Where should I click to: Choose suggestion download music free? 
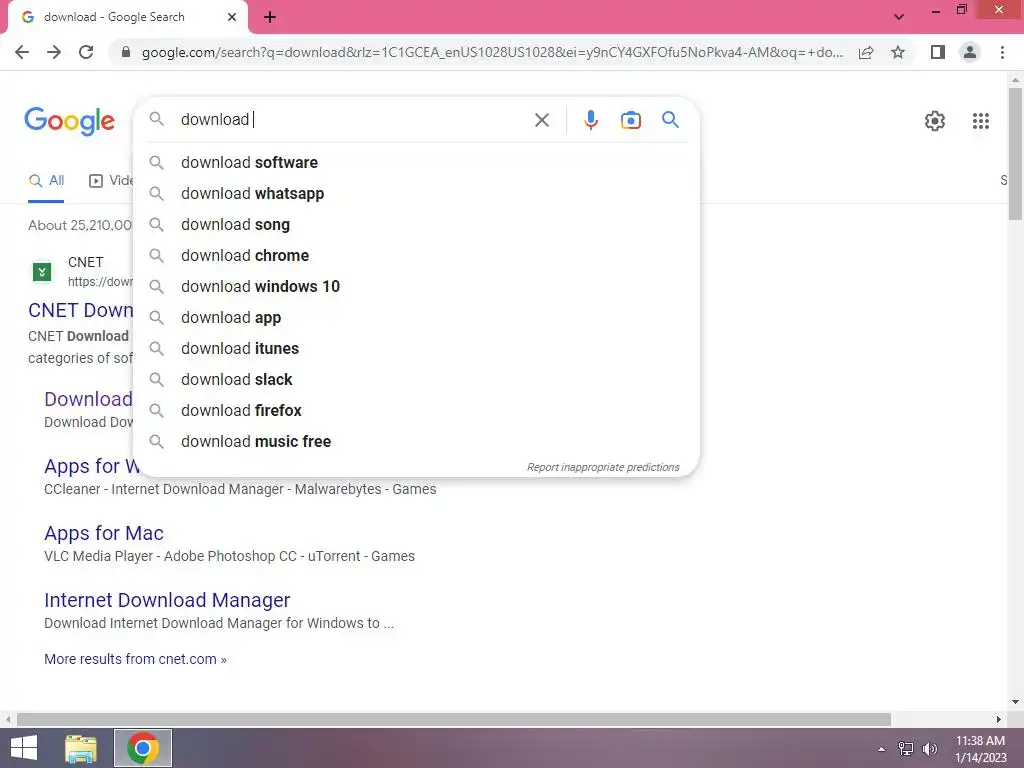pyautogui.click(x=416, y=441)
